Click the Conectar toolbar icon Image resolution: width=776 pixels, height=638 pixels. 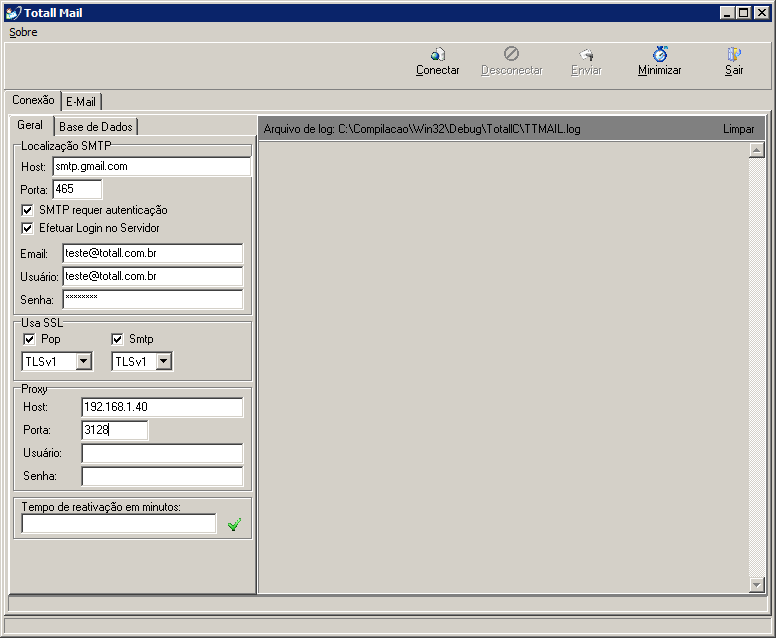coord(437,53)
